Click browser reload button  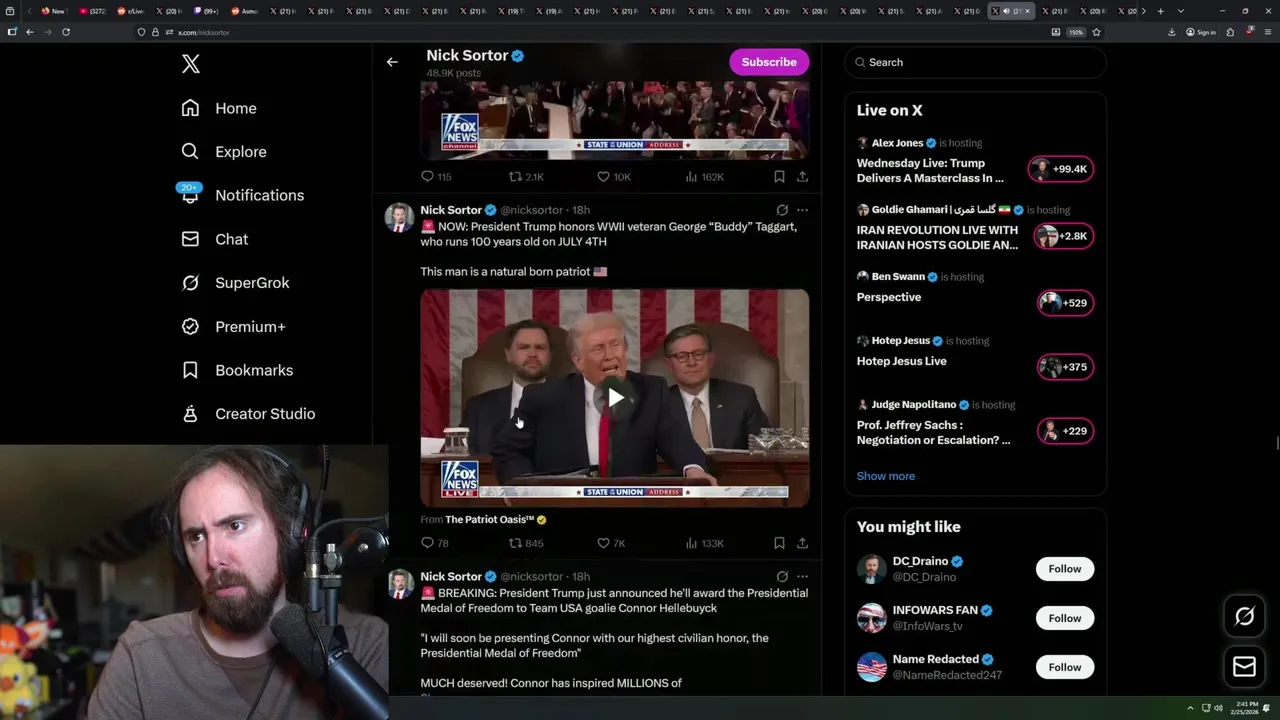[66, 32]
